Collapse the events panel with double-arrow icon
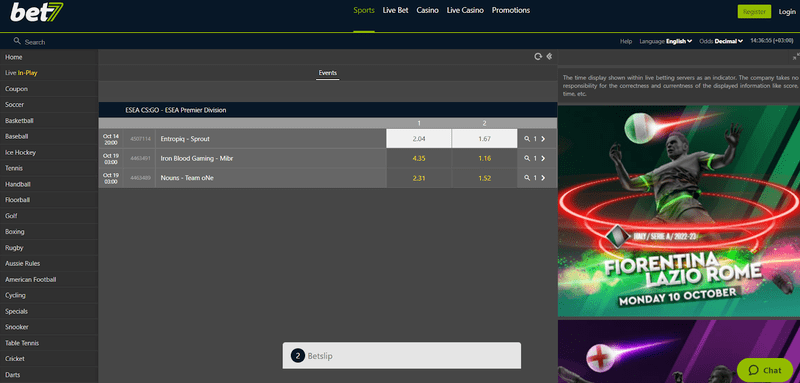Image resolution: width=800 pixels, height=383 pixels. [x=549, y=57]
